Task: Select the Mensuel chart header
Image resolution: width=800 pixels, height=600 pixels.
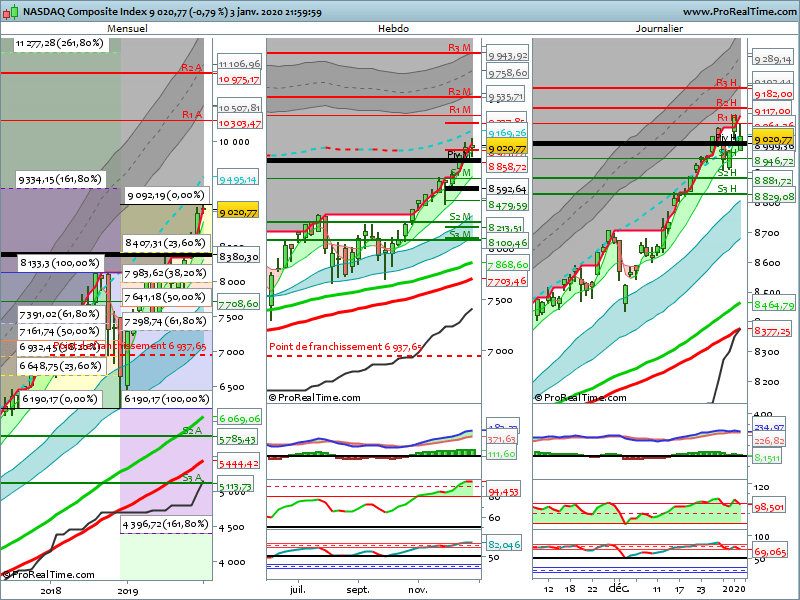Action: pos(127,29)
